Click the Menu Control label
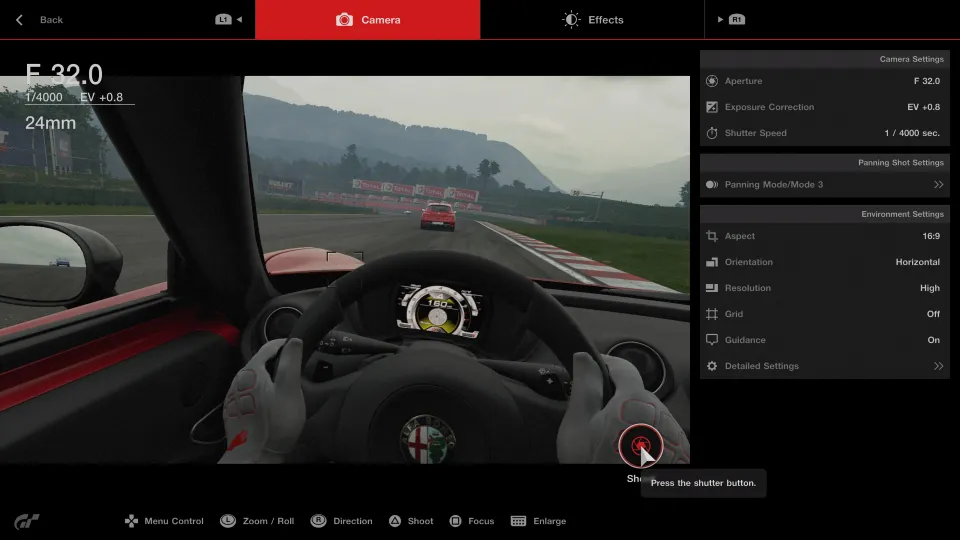 pos(174,521)
